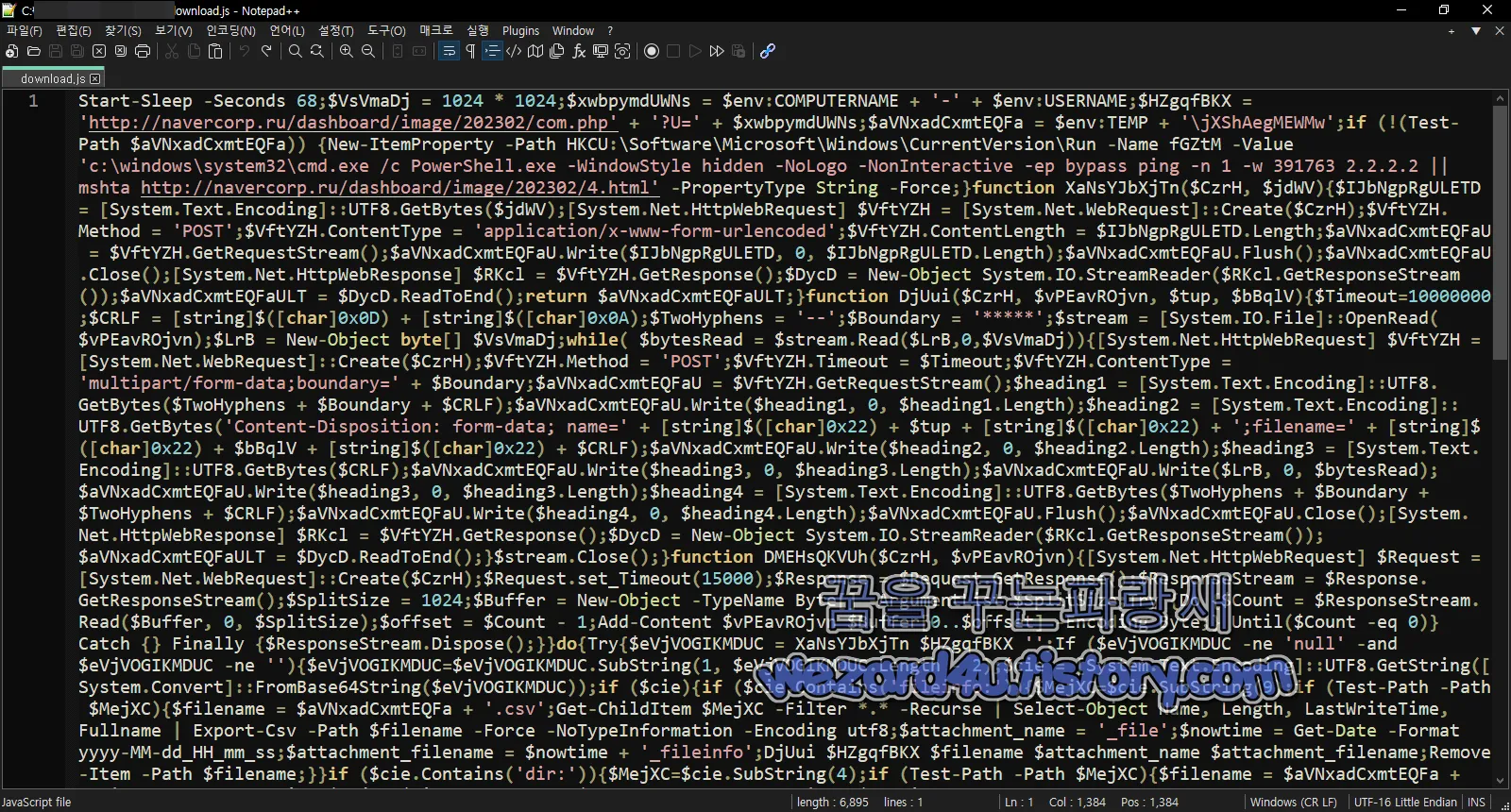
Task: Open Replace with the toolbar icon
Action: [x=317, y=51]
